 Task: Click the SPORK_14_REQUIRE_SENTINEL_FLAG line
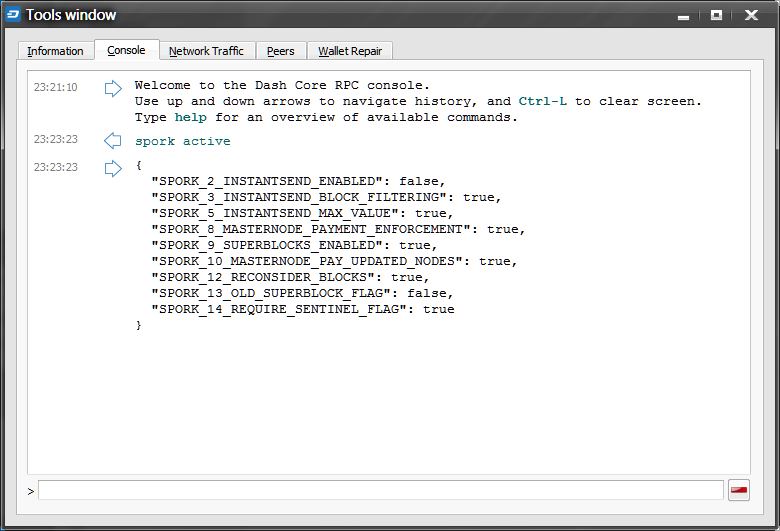[302, 309]
